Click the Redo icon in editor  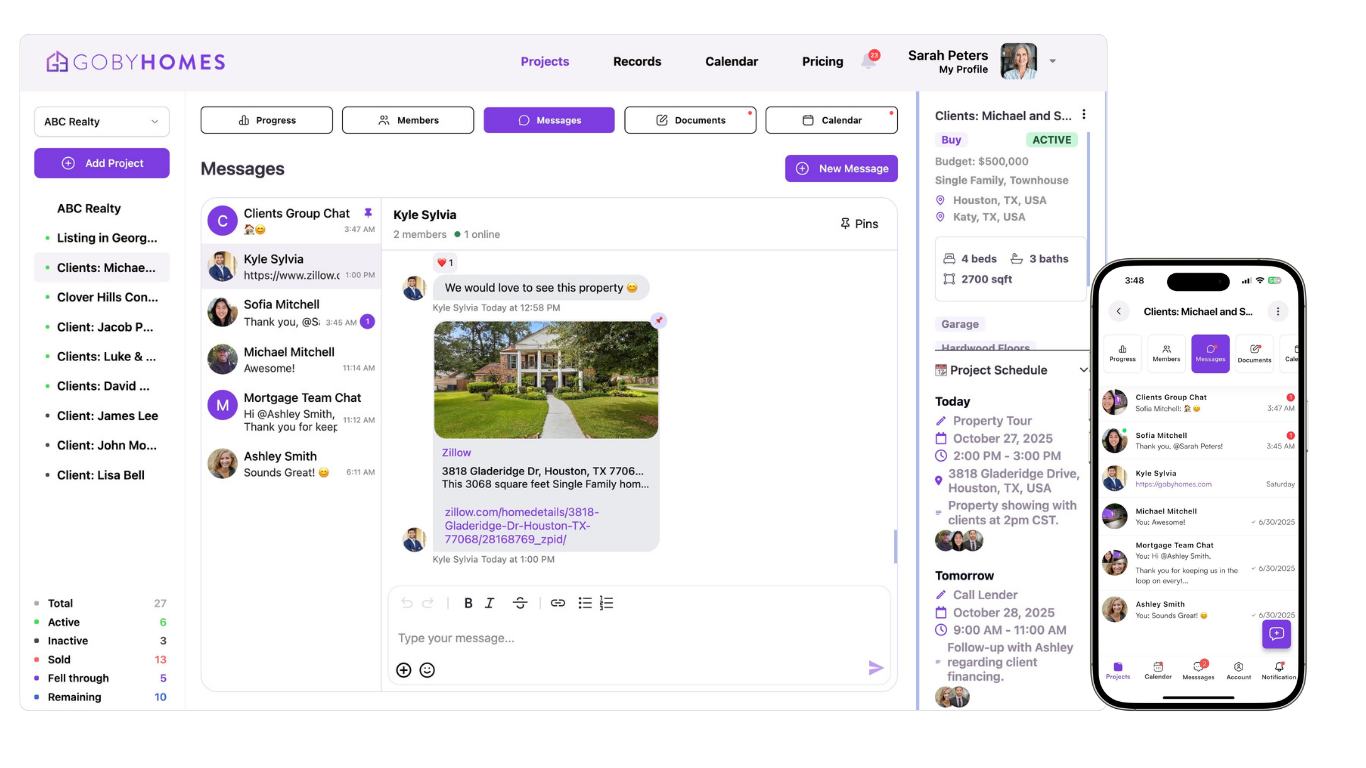(x=428, y=603)
